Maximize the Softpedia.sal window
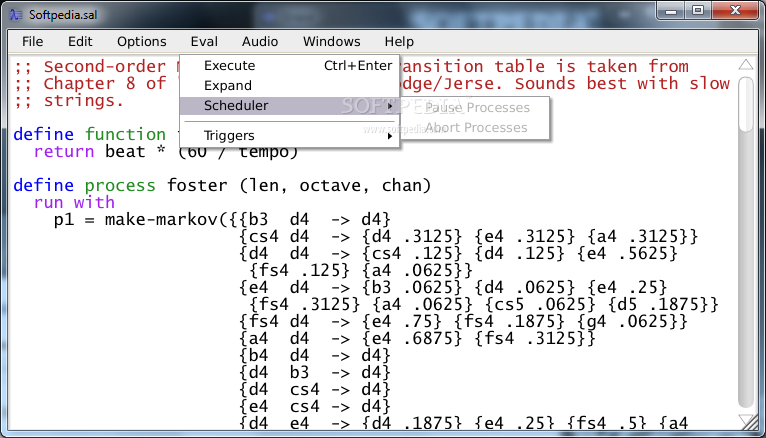This screenshot has width=766, height=438. click(x=698, y=11)
